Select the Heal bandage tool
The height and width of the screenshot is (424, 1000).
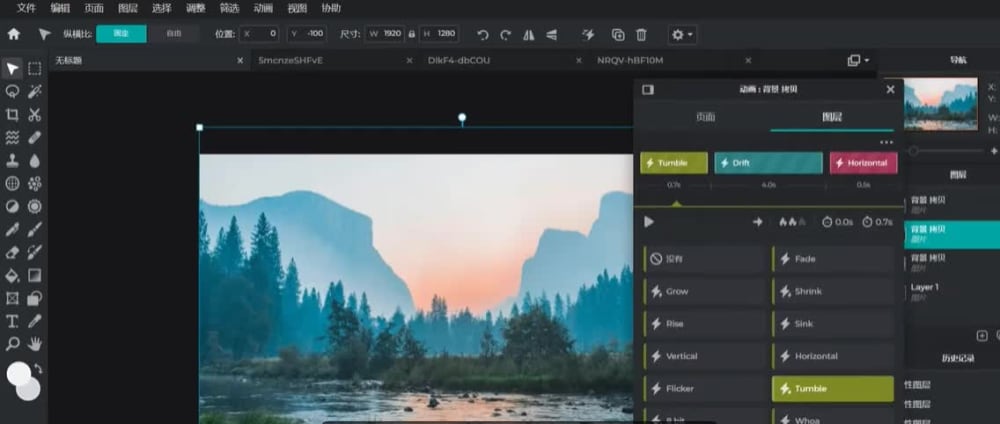point(34,138)
